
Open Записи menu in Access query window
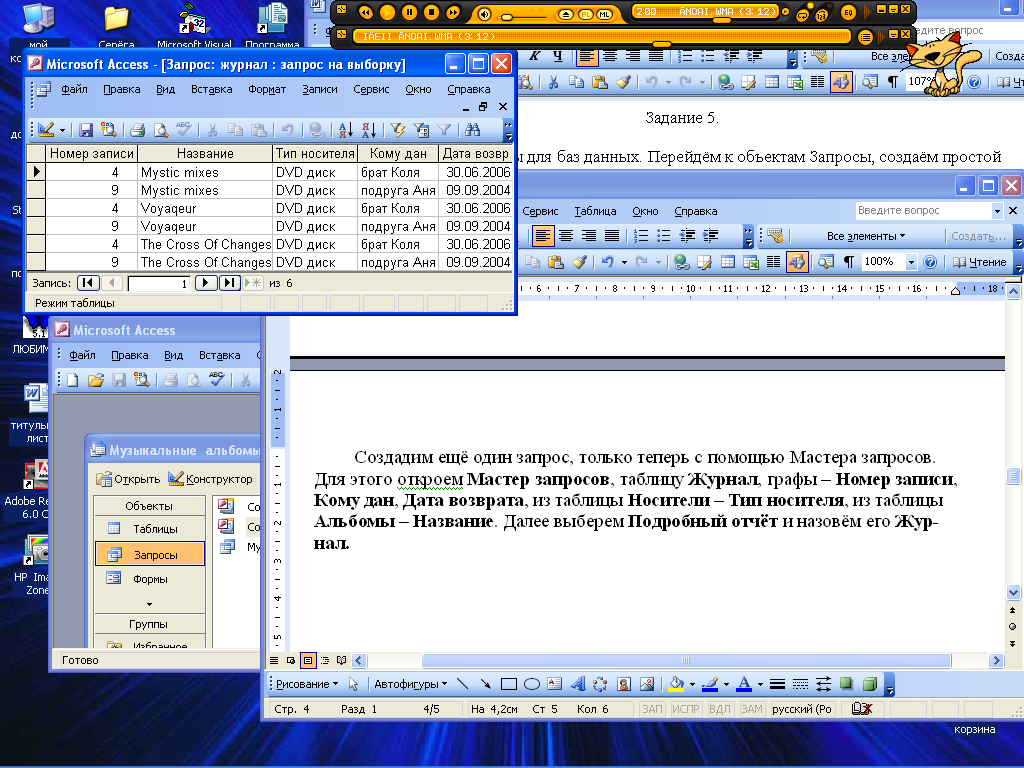pyautogui.click(x=319, y=89)
